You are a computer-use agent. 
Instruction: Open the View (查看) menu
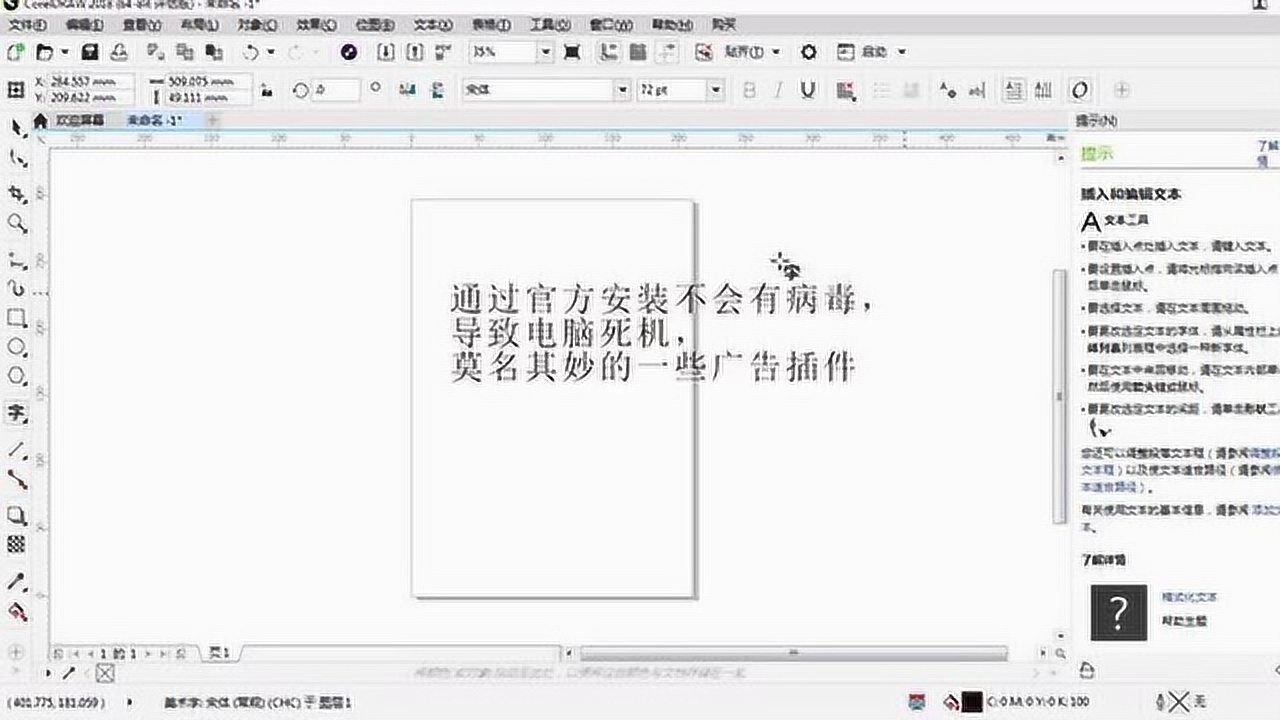(143, 23)
